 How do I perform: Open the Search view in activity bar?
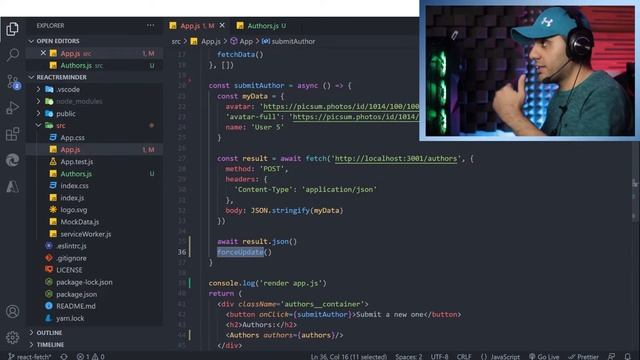pos(12,55)
